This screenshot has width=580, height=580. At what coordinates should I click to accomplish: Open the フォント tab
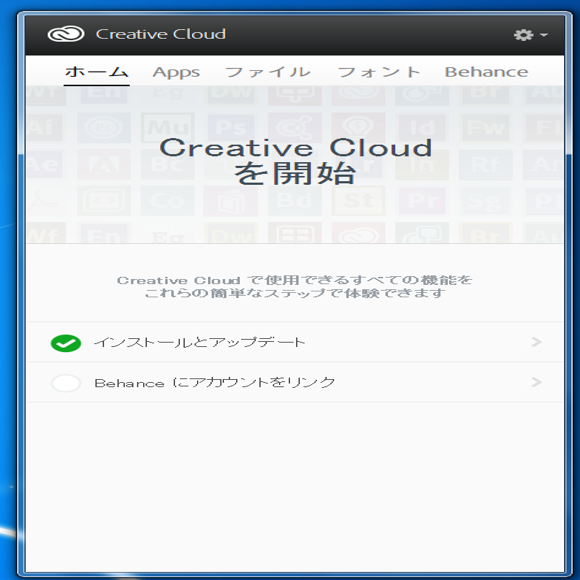coord(379,72)
